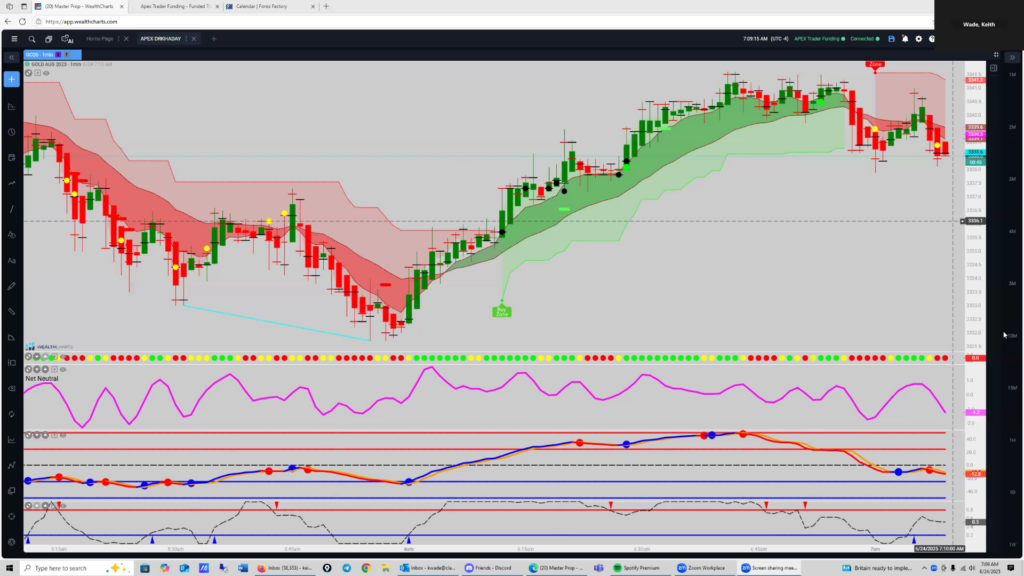Screen dimensions: 1024x576
Task: Reload the WealthCharts page
Action: [22, 22]
